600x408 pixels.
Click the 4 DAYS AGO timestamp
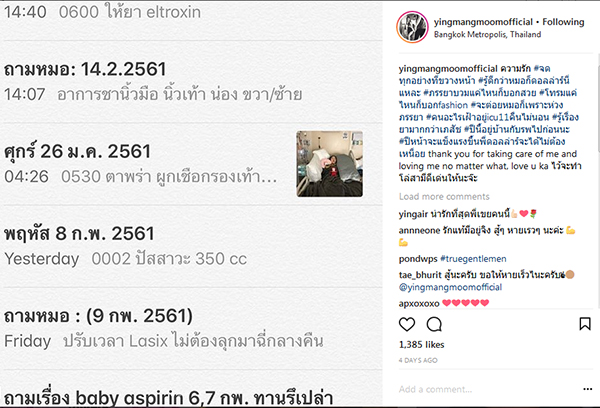pos(418,360)
